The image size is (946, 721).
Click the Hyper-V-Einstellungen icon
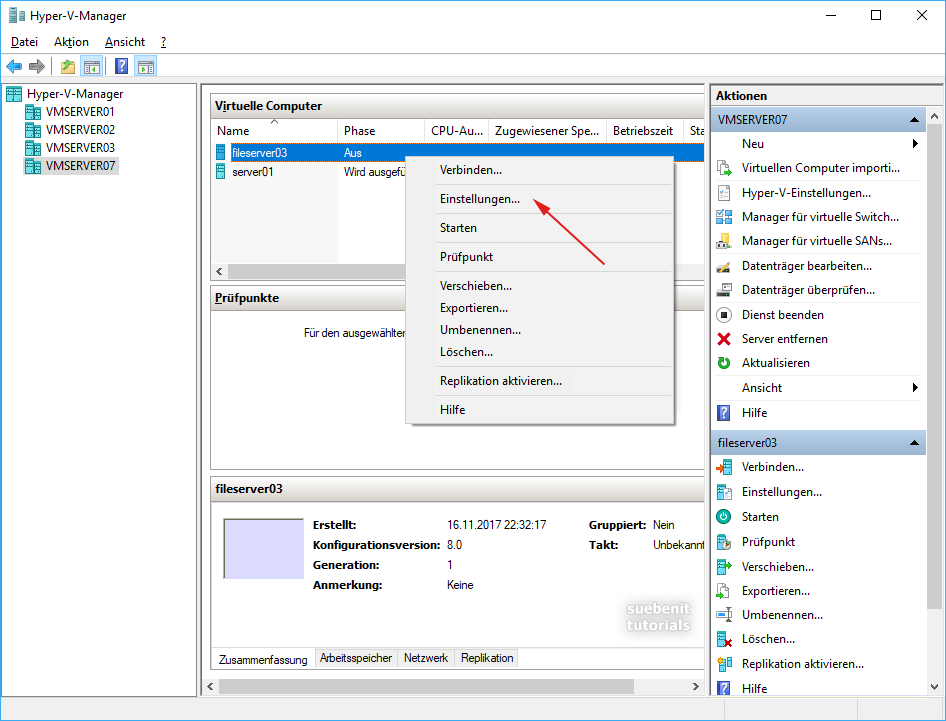724,193
